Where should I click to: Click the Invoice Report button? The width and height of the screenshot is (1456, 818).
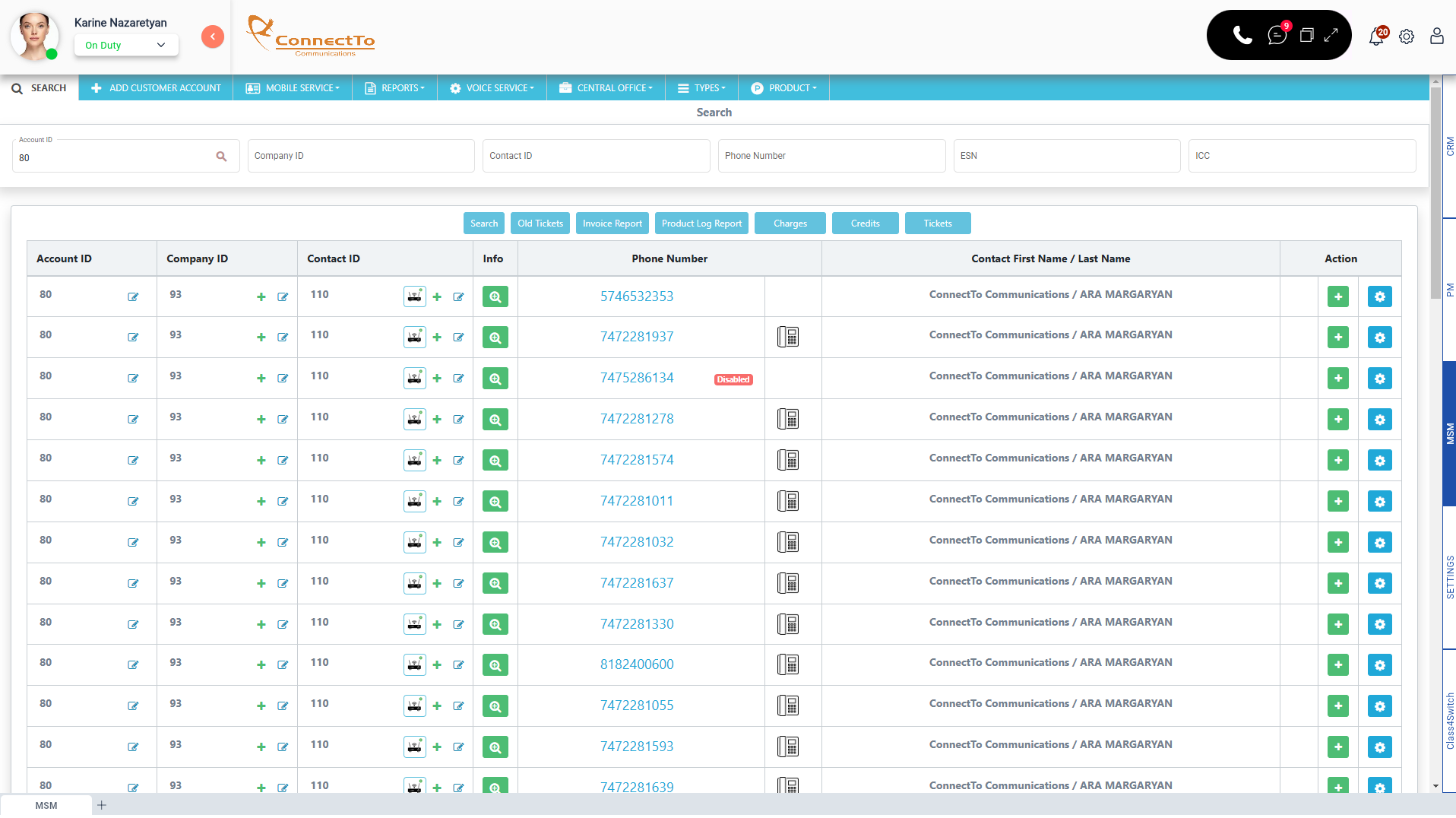(x=612, y=224)
